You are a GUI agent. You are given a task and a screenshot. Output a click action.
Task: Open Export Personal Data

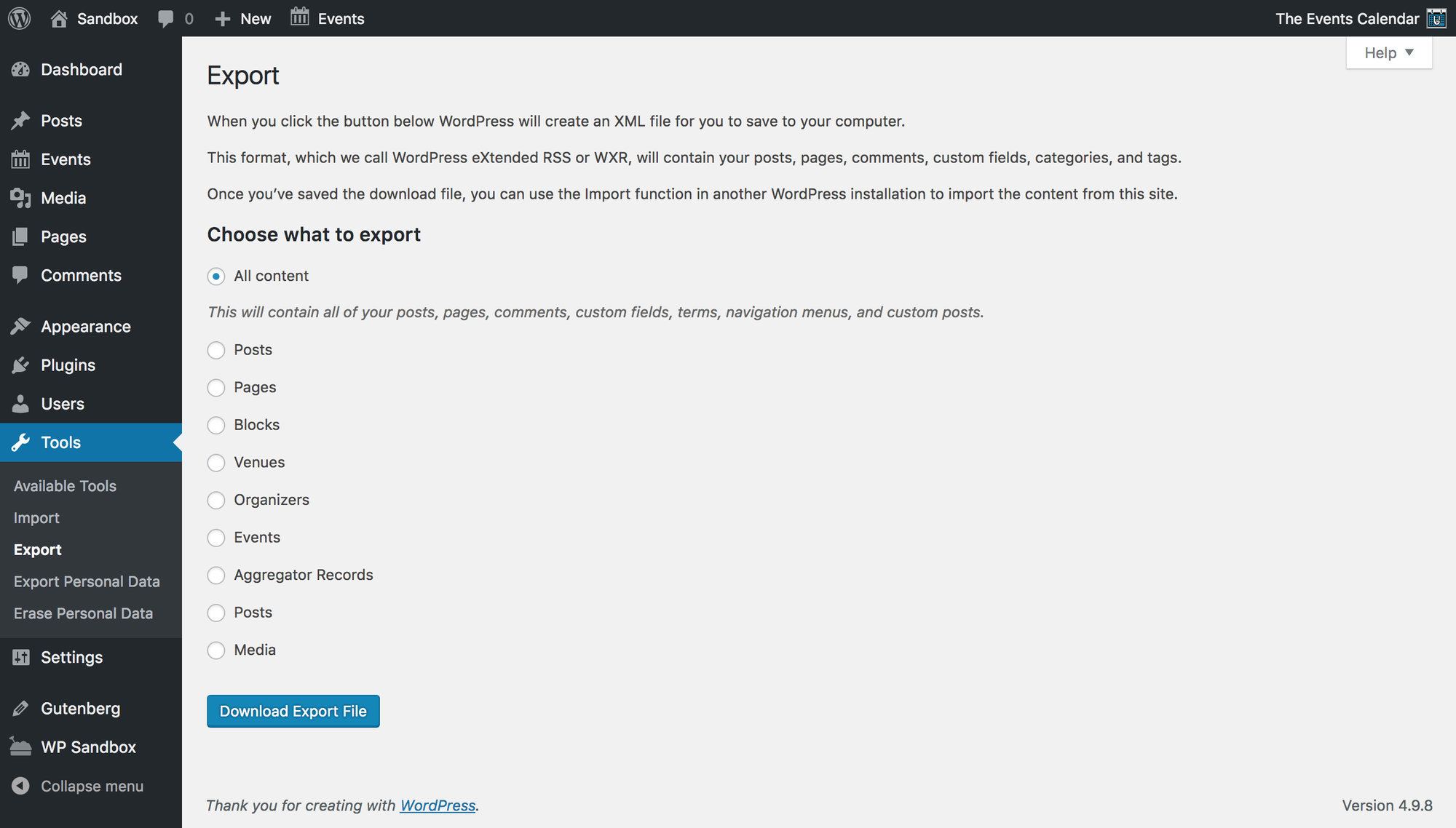(x=87, y=581)
